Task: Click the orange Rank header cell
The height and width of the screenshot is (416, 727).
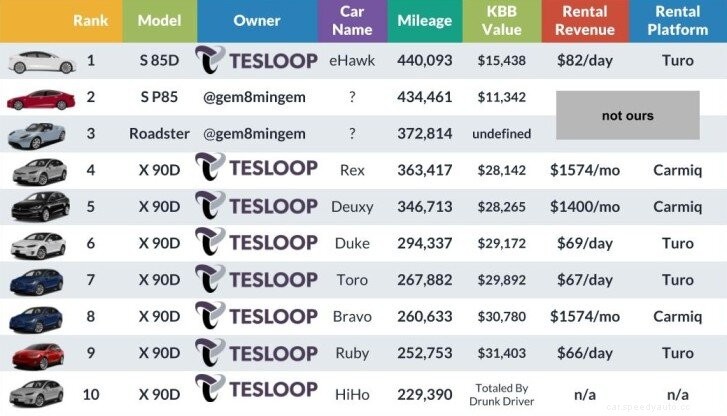Action: (x=91, y=21)
